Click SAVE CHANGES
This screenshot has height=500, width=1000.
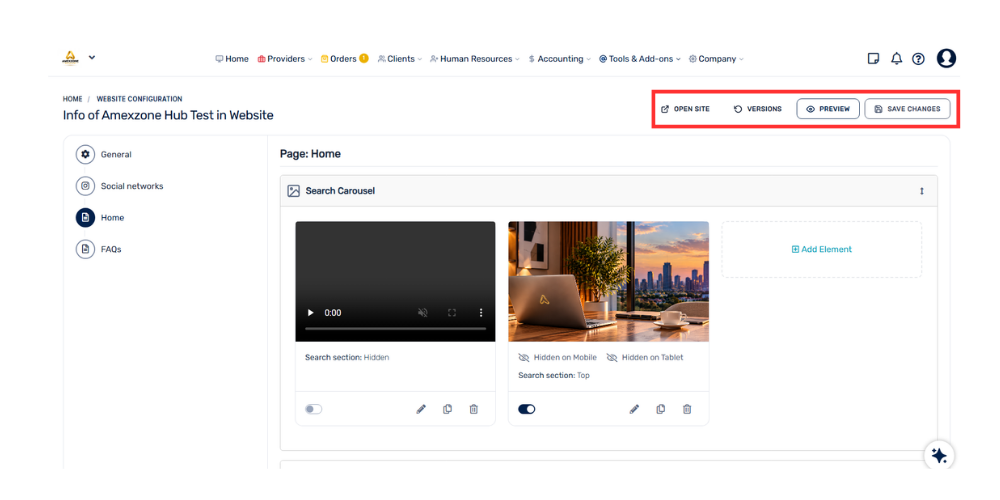907,109
